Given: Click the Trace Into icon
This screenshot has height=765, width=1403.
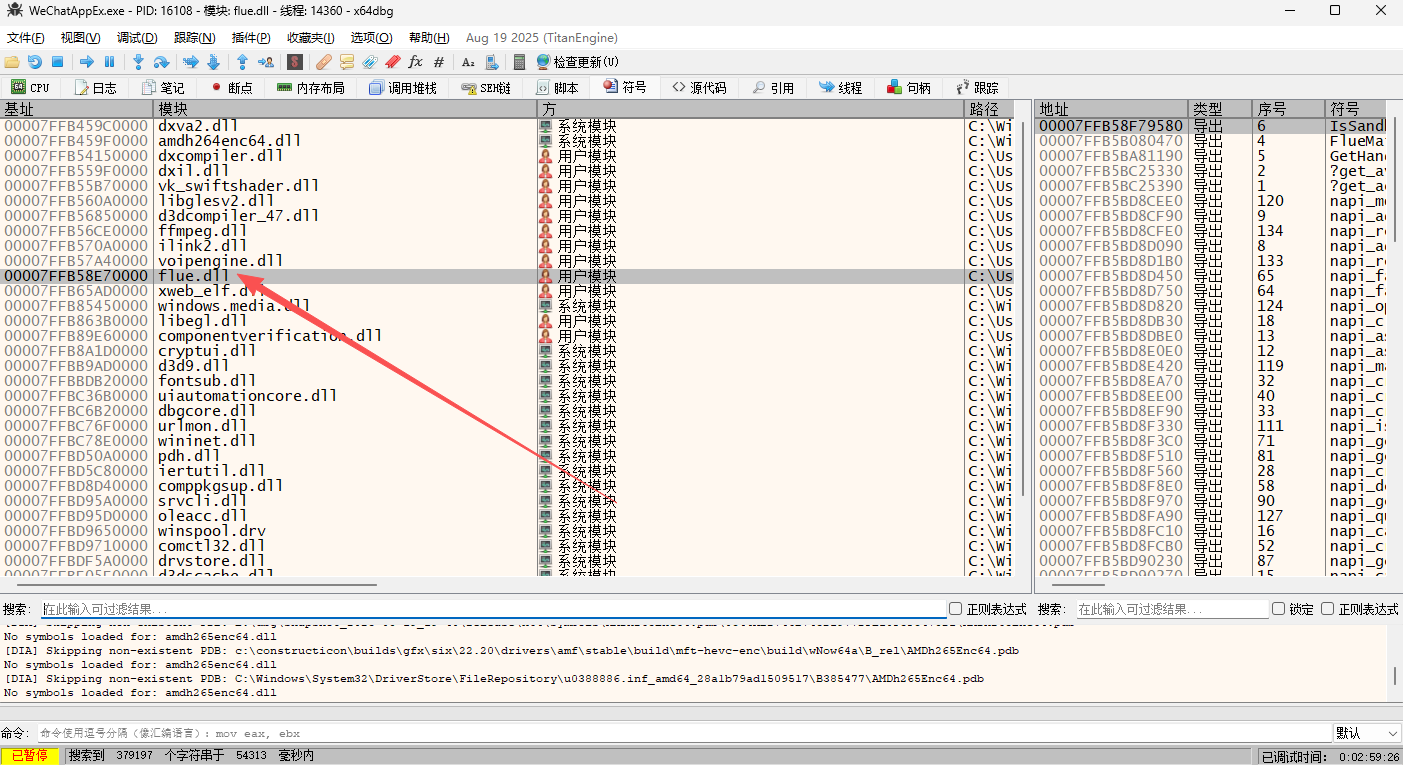Looking at the screenshot, I should coord(190,62).
